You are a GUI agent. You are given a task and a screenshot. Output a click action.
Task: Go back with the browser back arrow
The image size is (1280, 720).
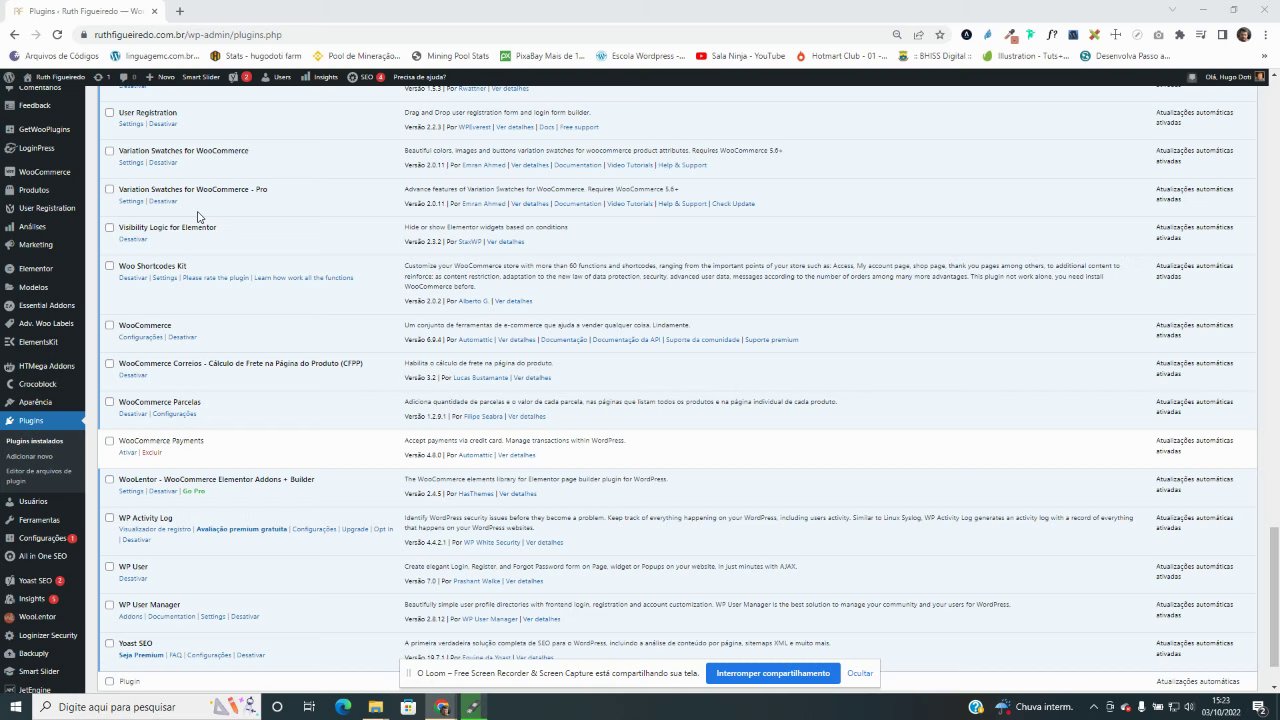pos(14,34)
